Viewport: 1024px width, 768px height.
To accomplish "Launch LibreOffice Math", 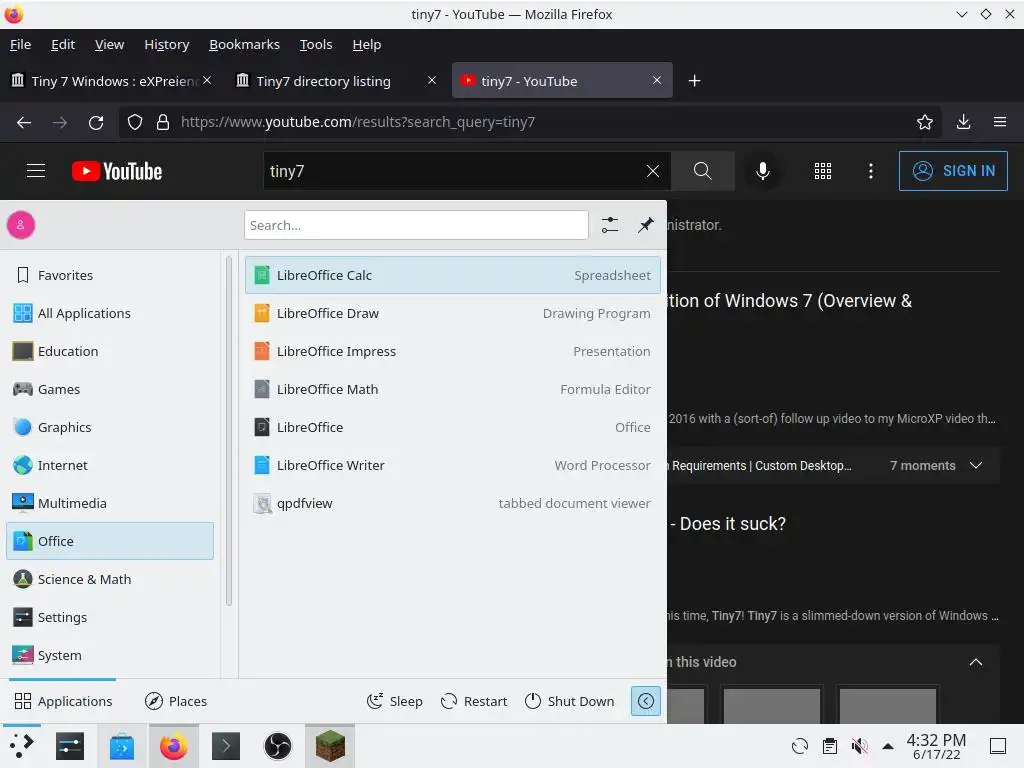I will click(453, 389).
